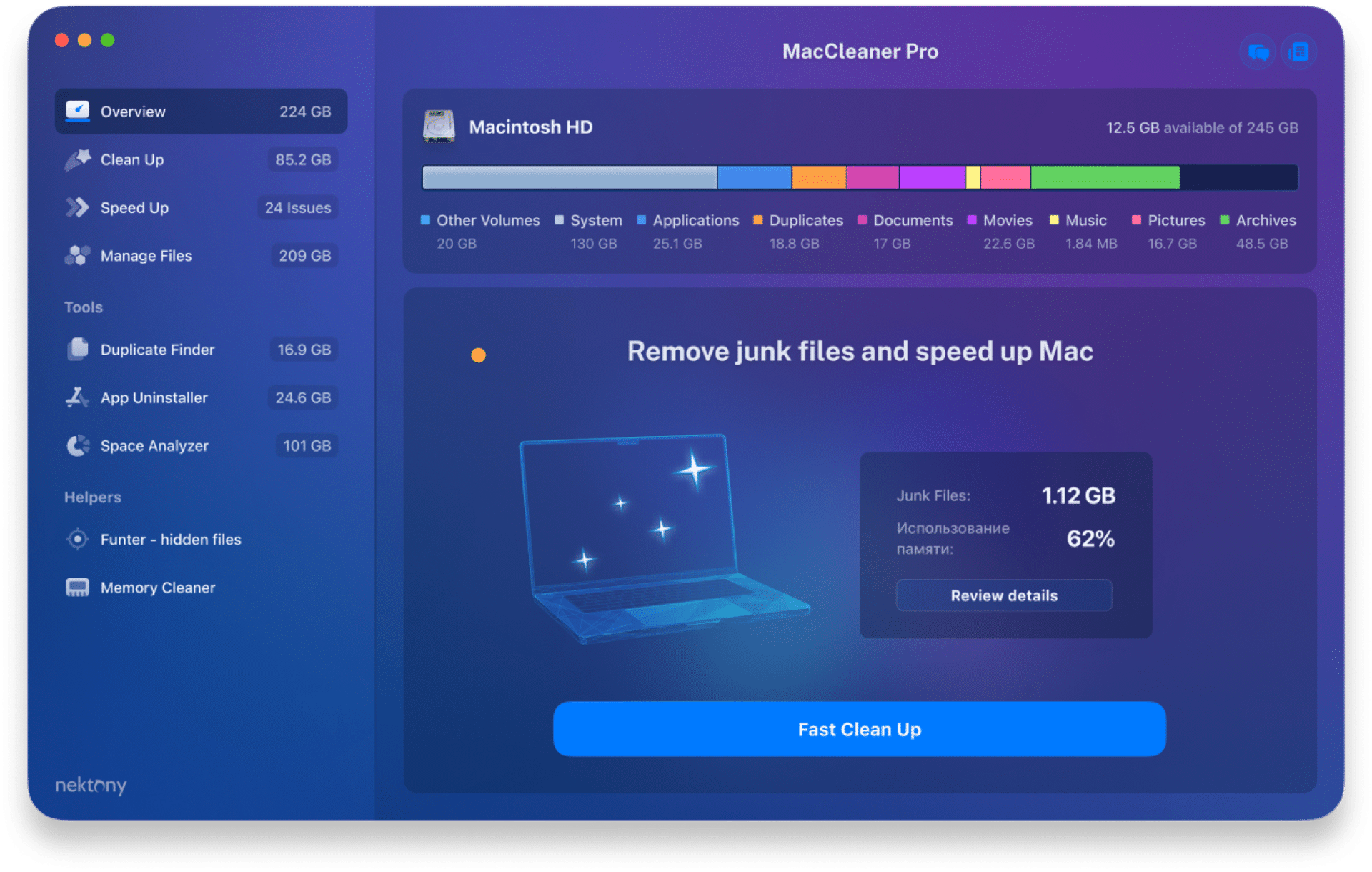The image size is (1372, 872).
Task: Click the Funter hidden files eye icon
Action: (x=77, y=539)
